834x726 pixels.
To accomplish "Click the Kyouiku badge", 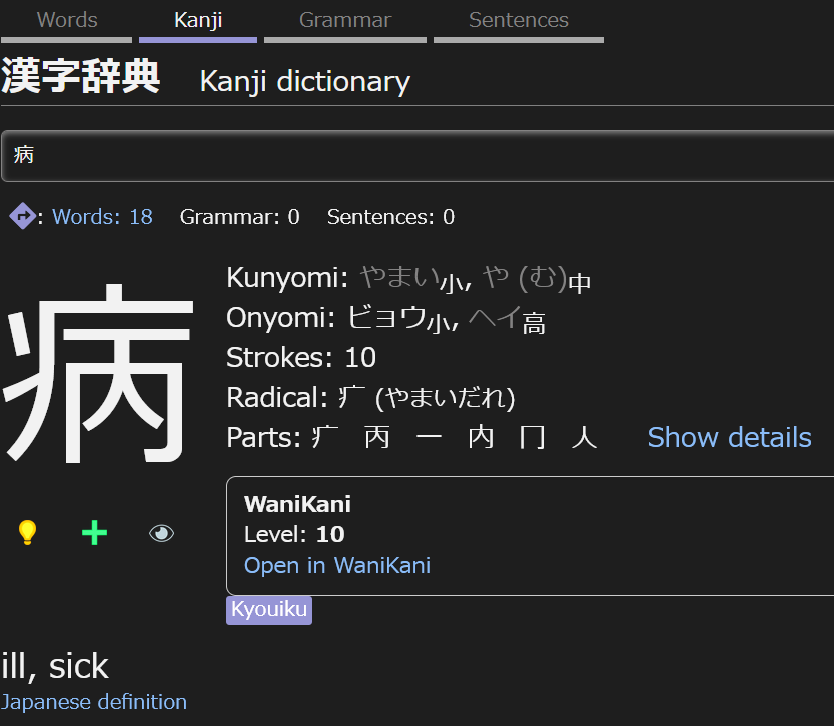I will [268, 610].
